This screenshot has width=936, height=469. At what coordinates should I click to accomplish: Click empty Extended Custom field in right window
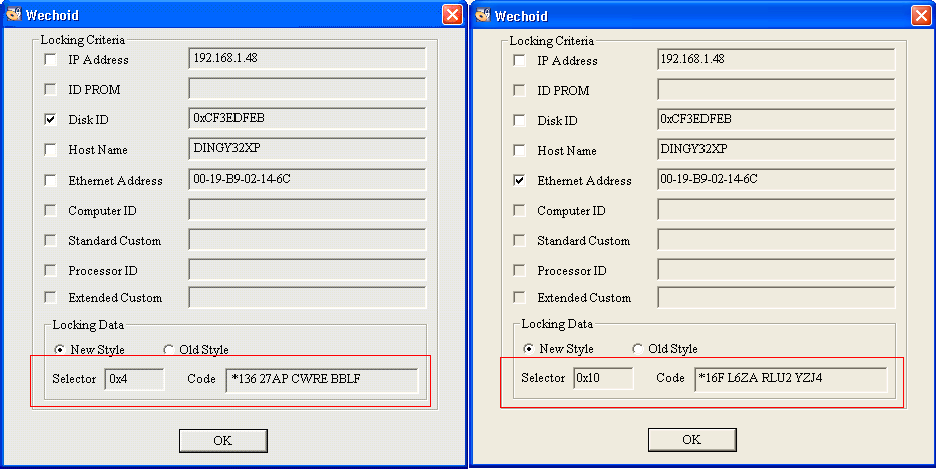[x=776, y=297]
